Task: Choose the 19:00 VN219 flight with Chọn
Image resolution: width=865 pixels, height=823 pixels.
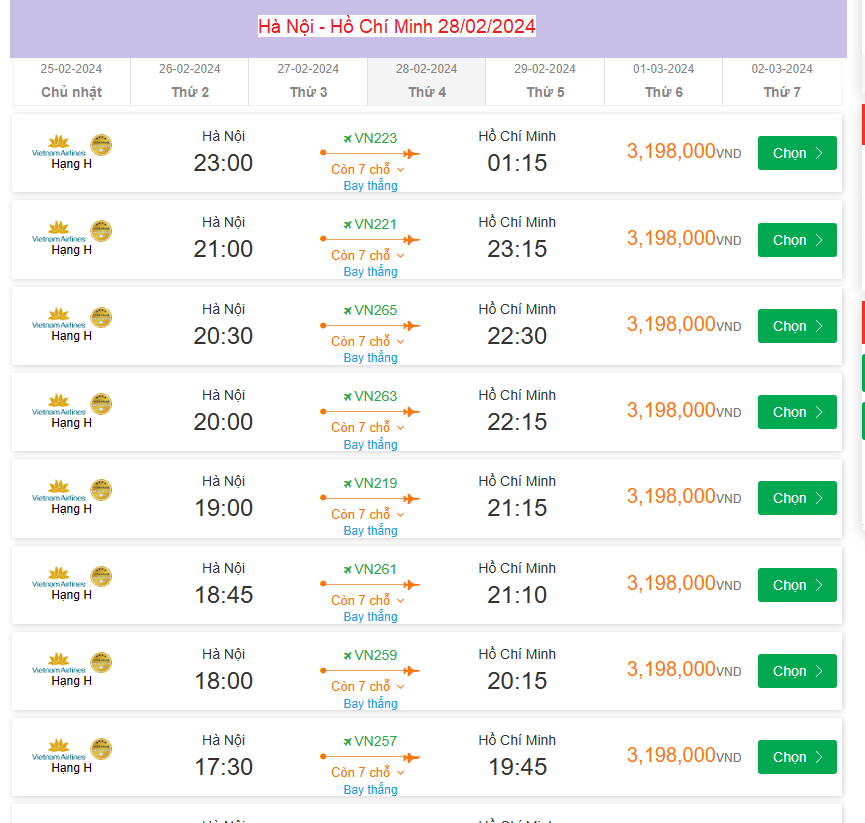Action: point(797,498)
